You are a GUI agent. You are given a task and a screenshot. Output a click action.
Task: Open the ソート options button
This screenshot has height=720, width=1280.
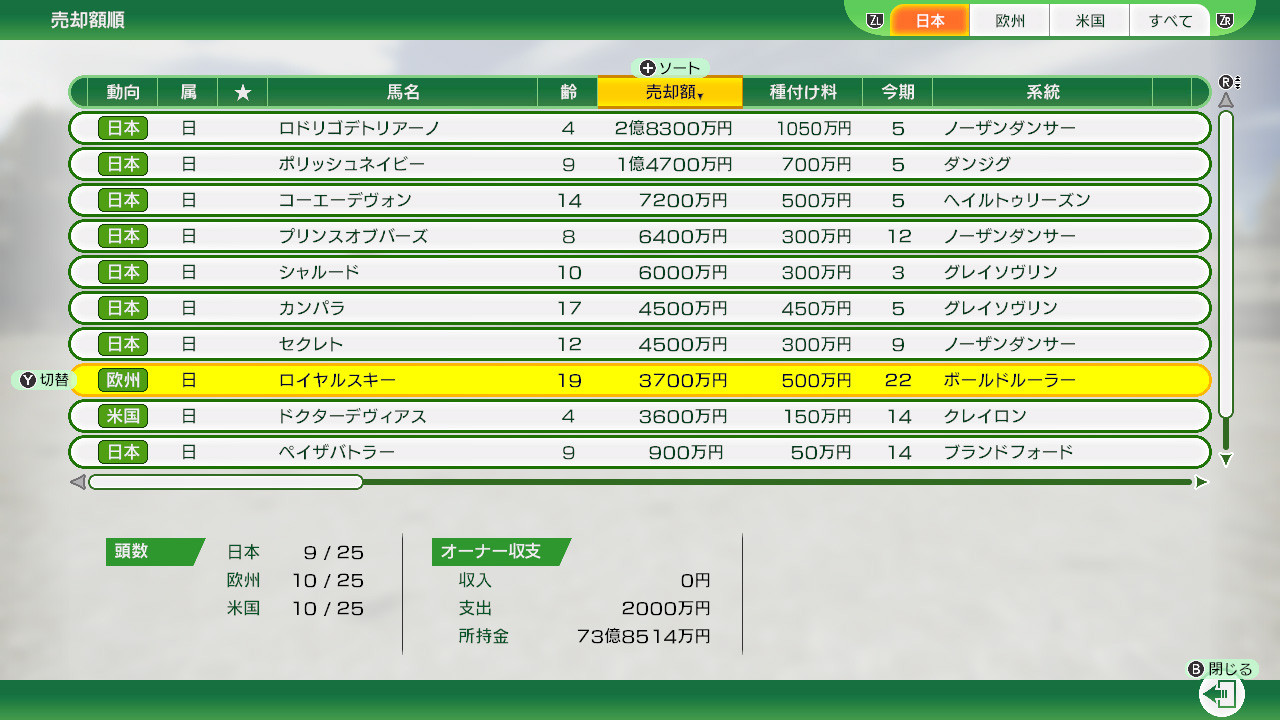click(x=670, y=68)
